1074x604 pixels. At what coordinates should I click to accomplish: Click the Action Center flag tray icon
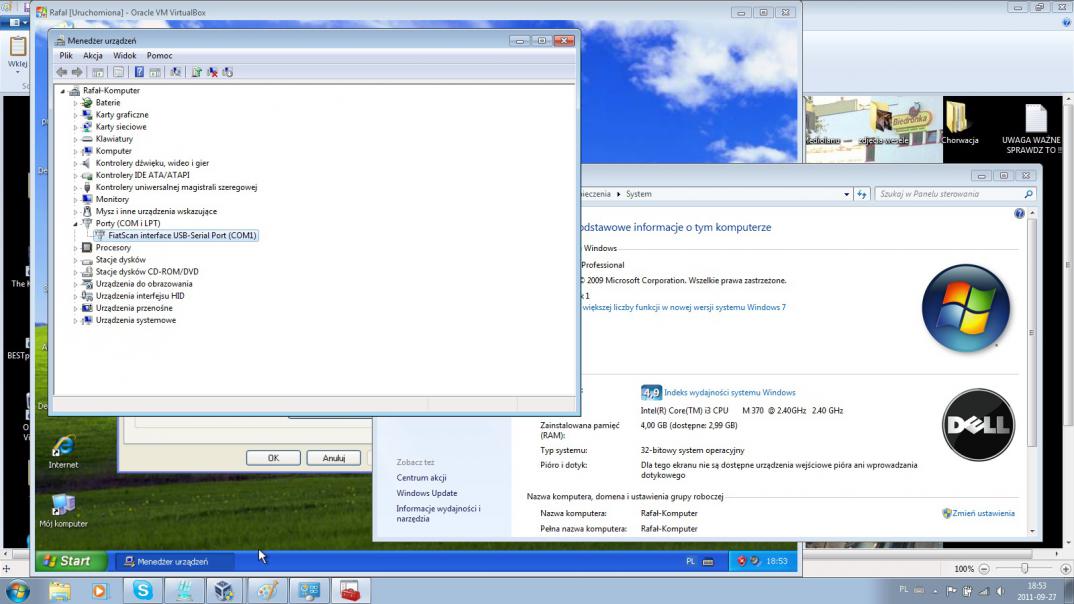(x=951, y=591)
